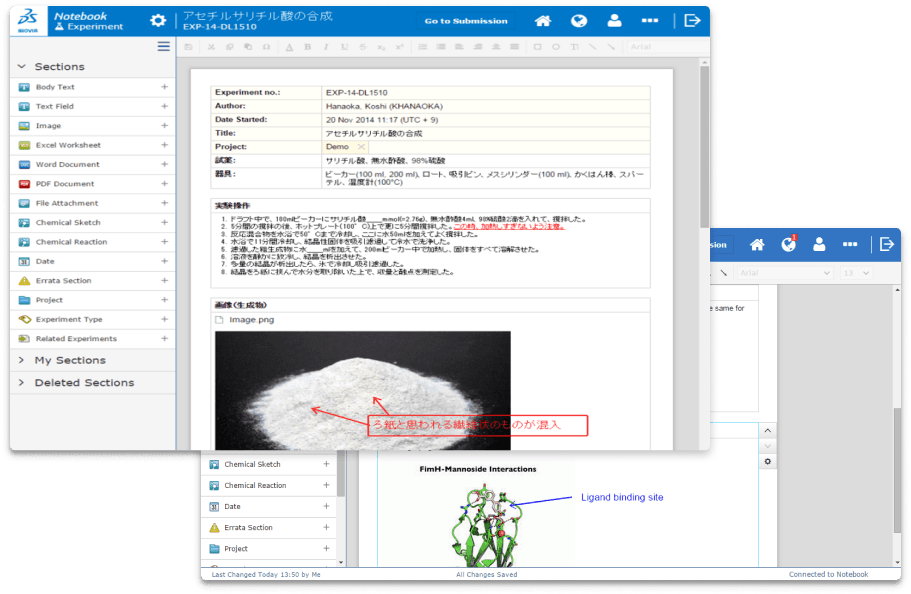Select Related Experiments in Sections list
Screen dimensions: 911x594
point(76,339)
